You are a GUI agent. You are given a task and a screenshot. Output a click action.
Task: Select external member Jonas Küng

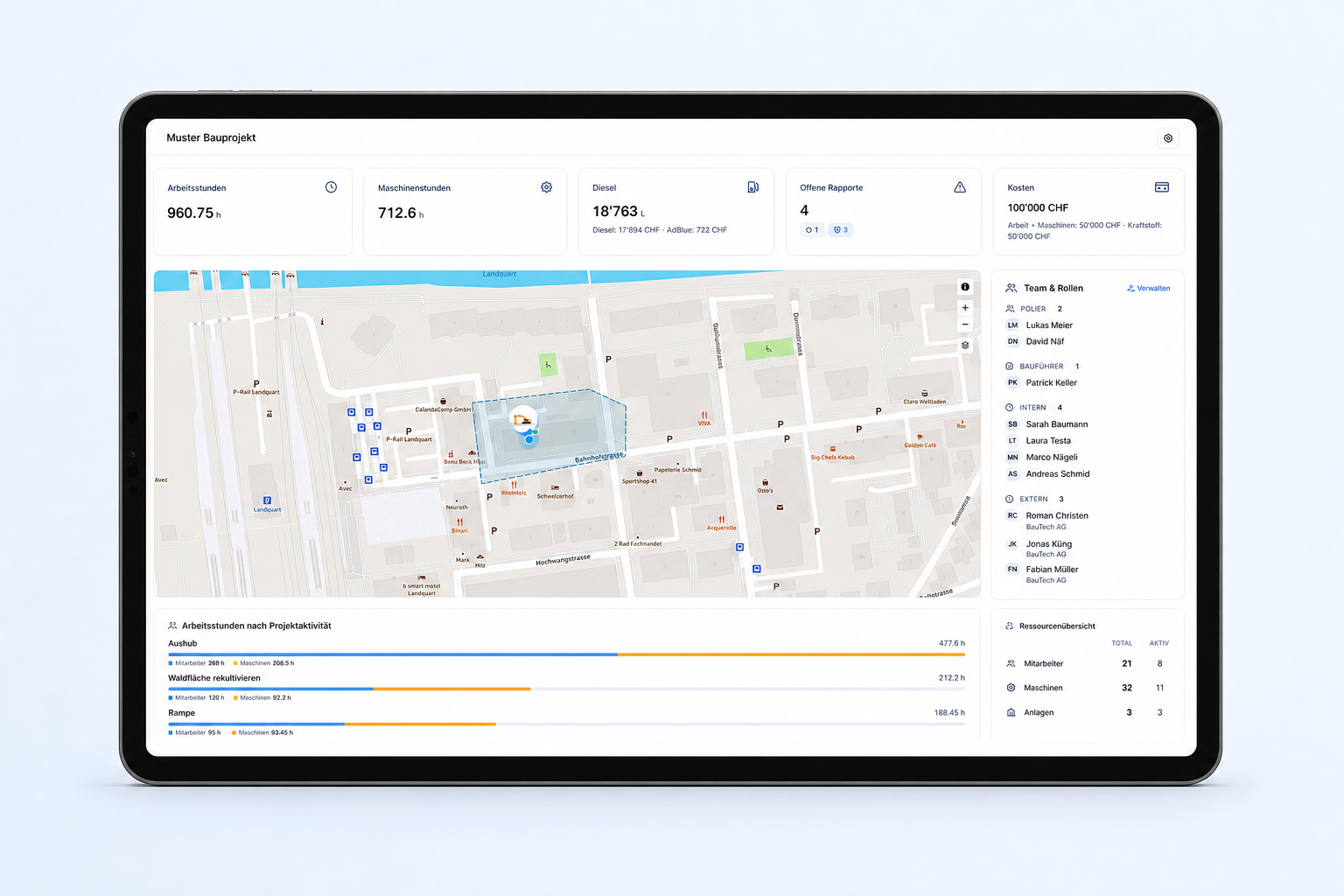[1049, 544]
